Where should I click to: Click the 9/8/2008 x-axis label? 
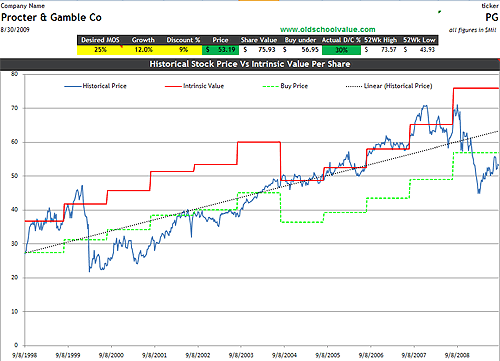coord(457,355)
